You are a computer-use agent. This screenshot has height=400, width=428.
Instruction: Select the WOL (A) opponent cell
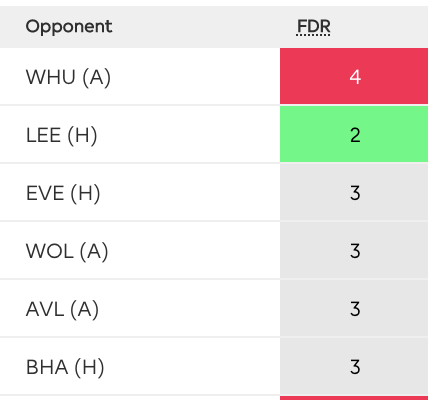[x=140, y=251]
